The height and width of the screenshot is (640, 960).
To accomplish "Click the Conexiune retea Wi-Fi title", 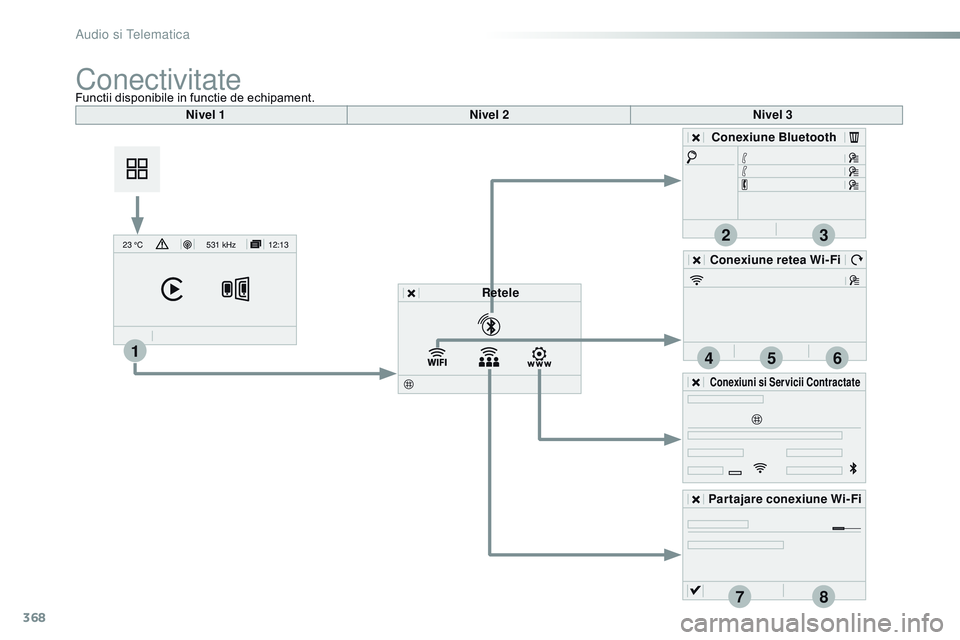I will point(774,260).
